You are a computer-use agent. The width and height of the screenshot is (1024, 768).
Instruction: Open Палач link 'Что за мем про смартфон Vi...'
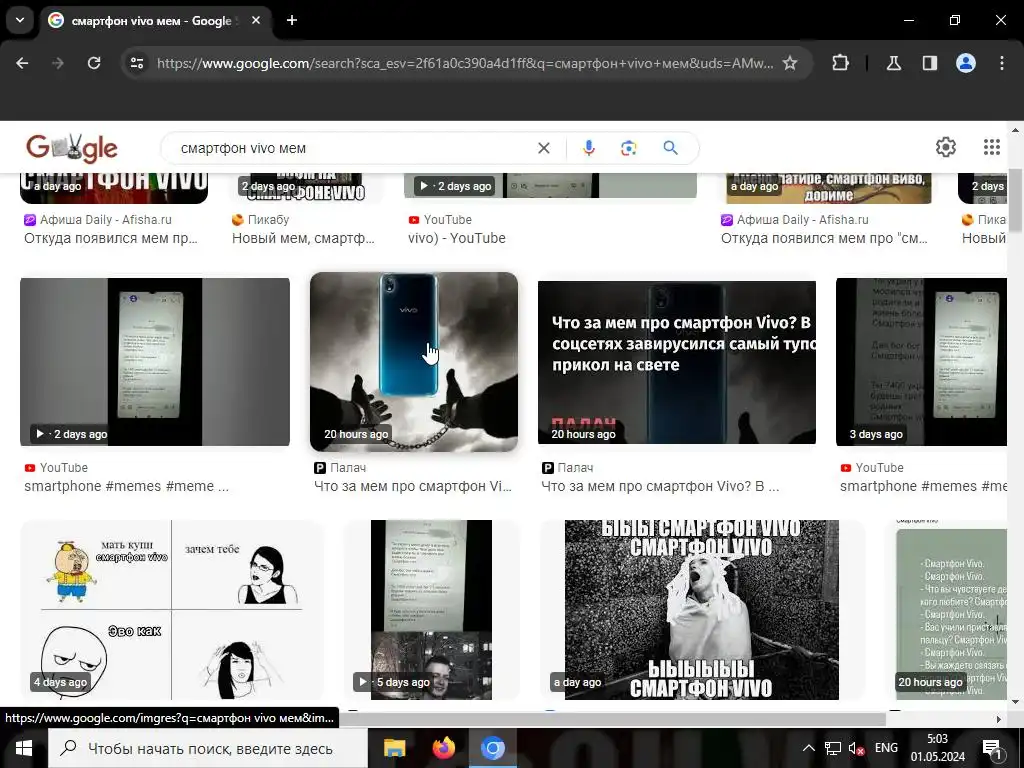[x=413, y=487]
